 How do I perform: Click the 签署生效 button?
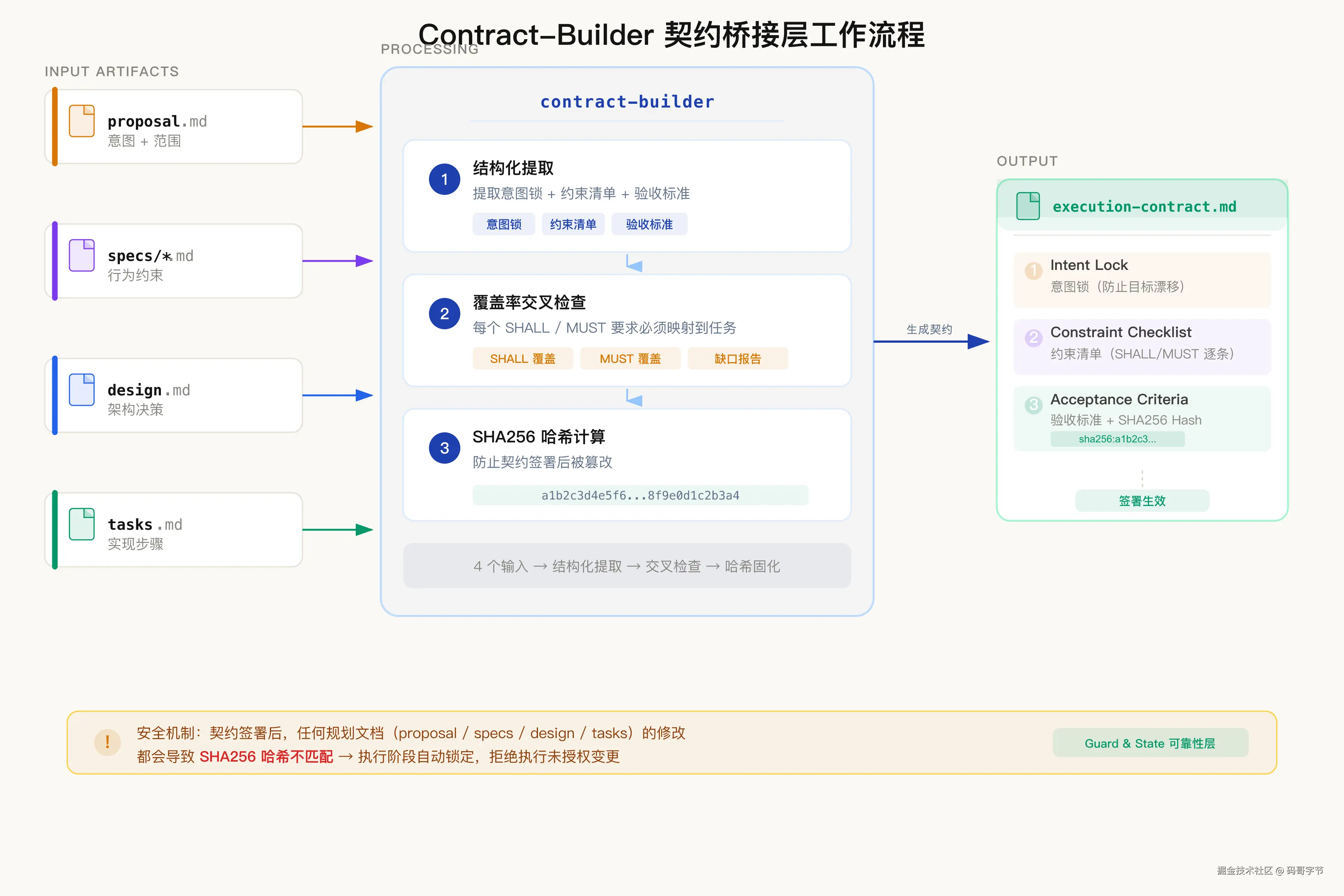click(x=1142, y=501)
